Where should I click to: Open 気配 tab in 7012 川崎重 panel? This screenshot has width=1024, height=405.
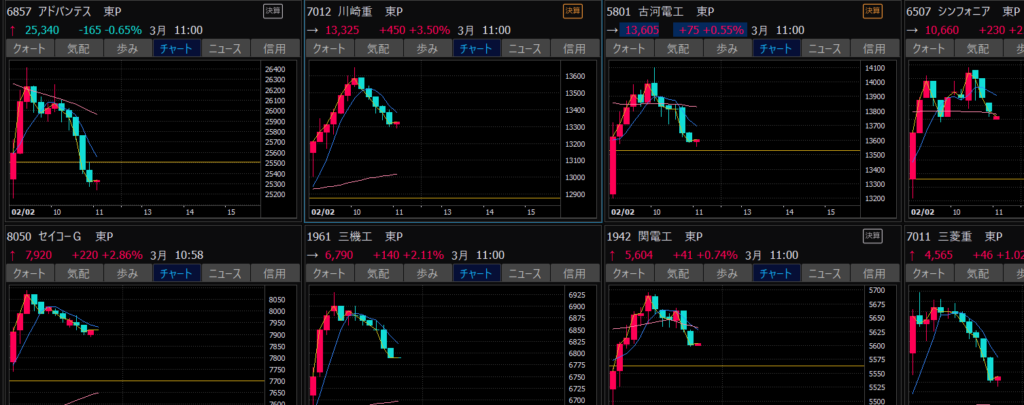click(378, 48)
